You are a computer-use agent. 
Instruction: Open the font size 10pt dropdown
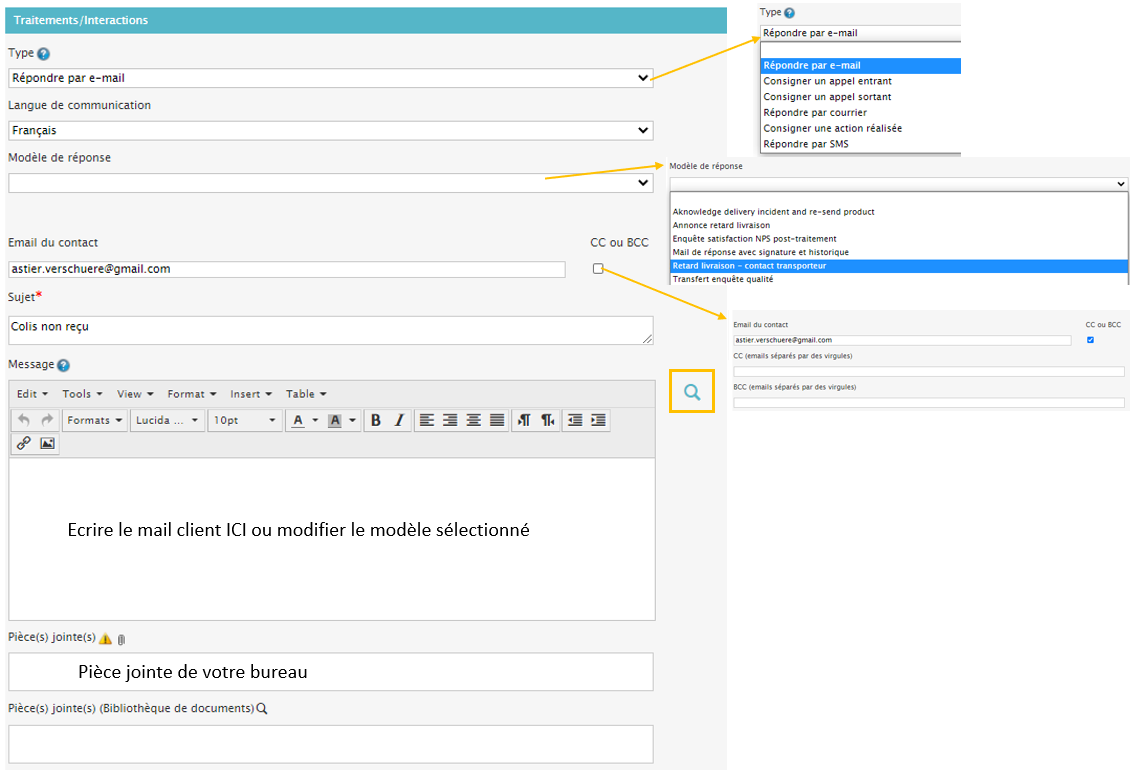click(x=245, y=421)
